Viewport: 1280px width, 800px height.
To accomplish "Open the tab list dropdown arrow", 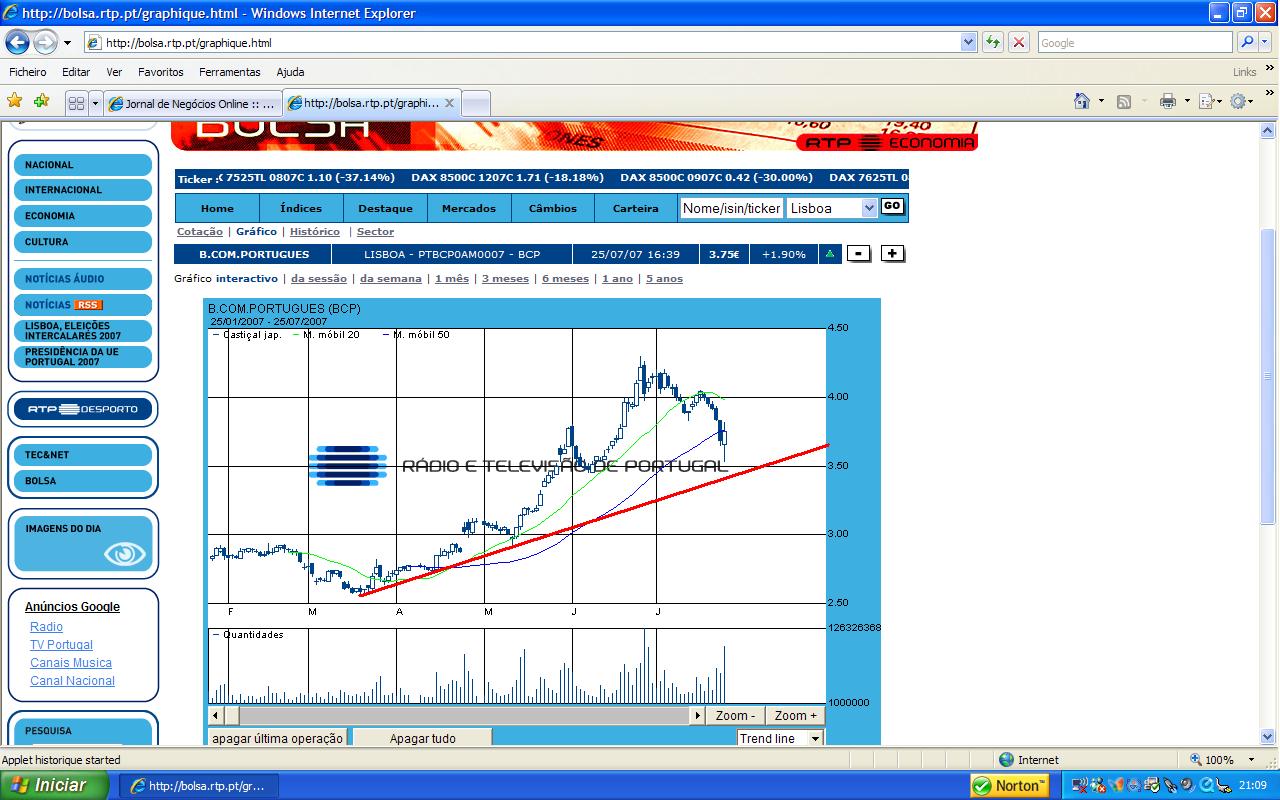I will 95,103.
